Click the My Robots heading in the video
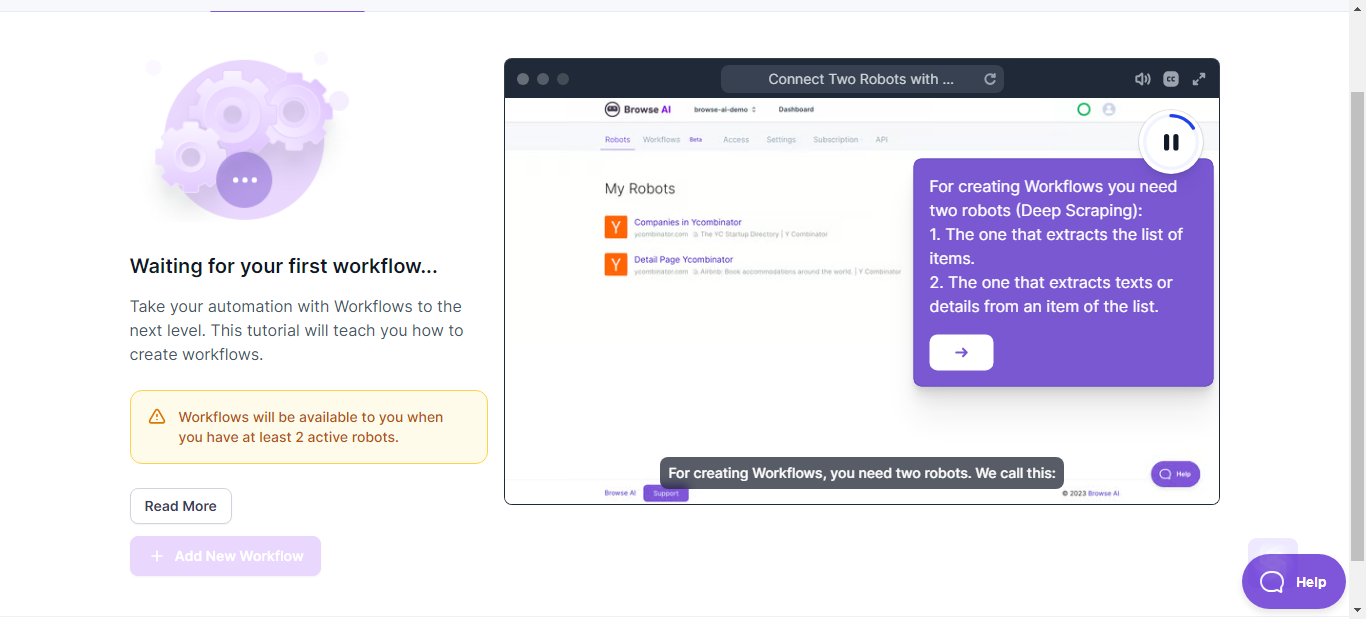The image size is (1366, 619). [640, 188]
